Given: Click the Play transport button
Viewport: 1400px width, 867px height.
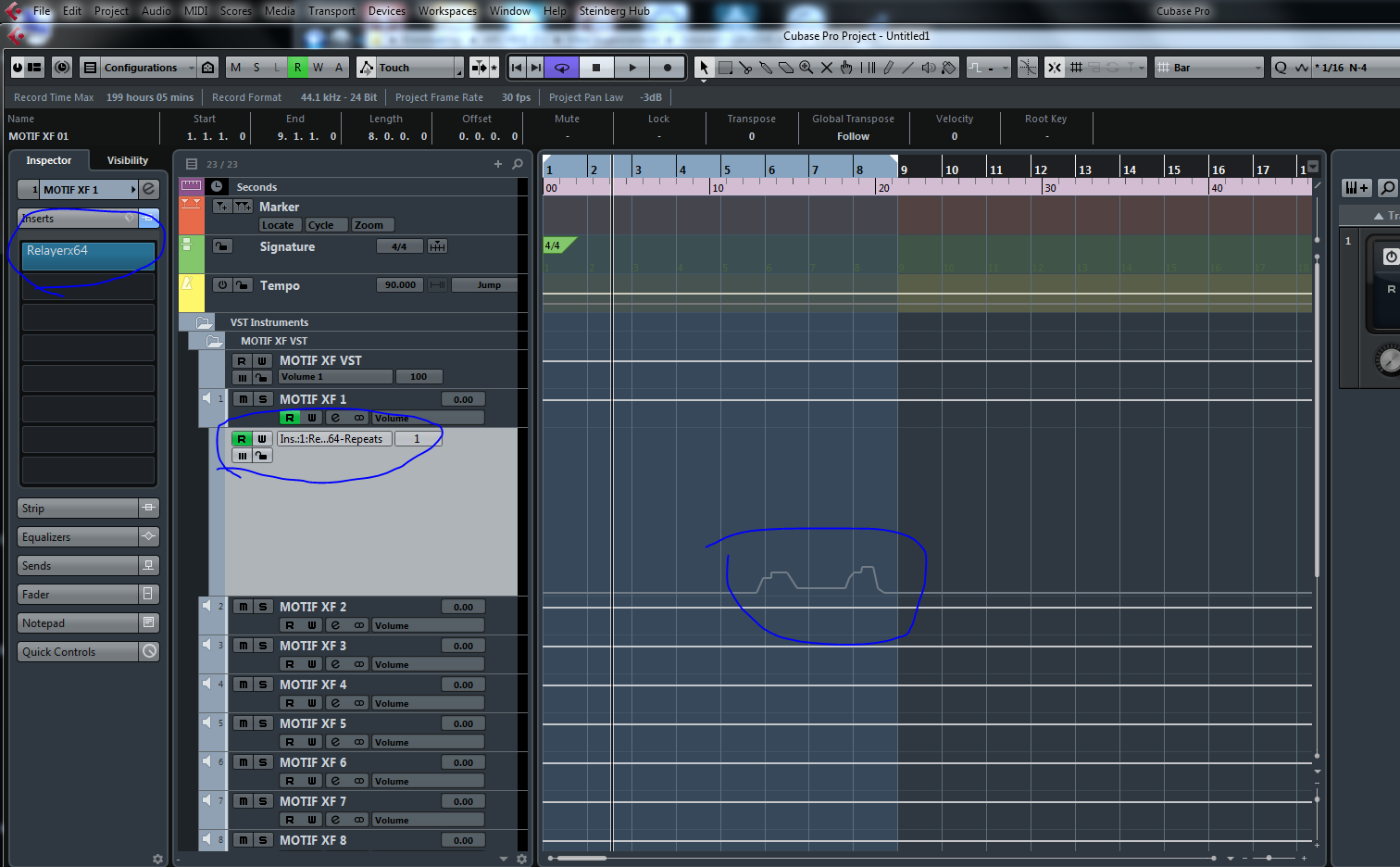Looking at the screenshot, I should pos(631,68).
